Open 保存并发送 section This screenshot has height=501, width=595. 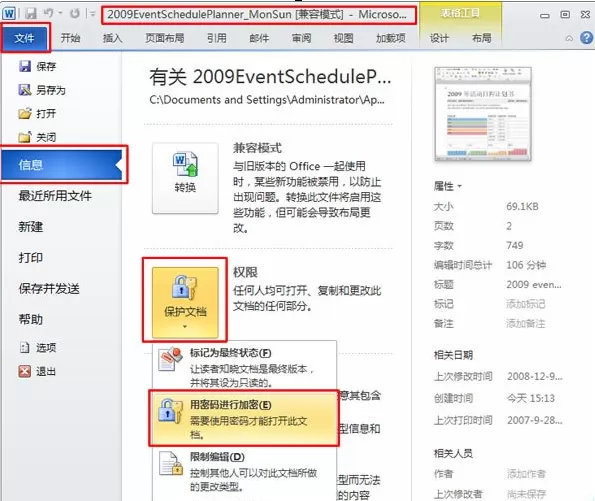click(49, 288)
